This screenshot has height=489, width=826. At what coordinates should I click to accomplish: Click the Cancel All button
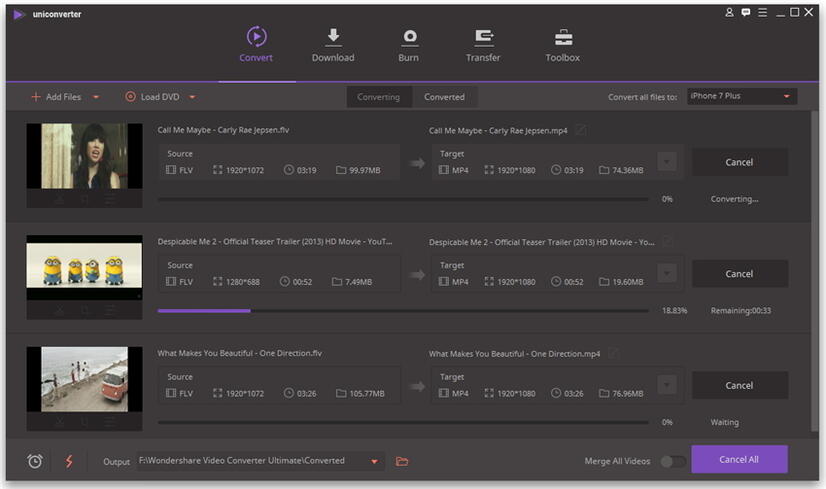740,459
